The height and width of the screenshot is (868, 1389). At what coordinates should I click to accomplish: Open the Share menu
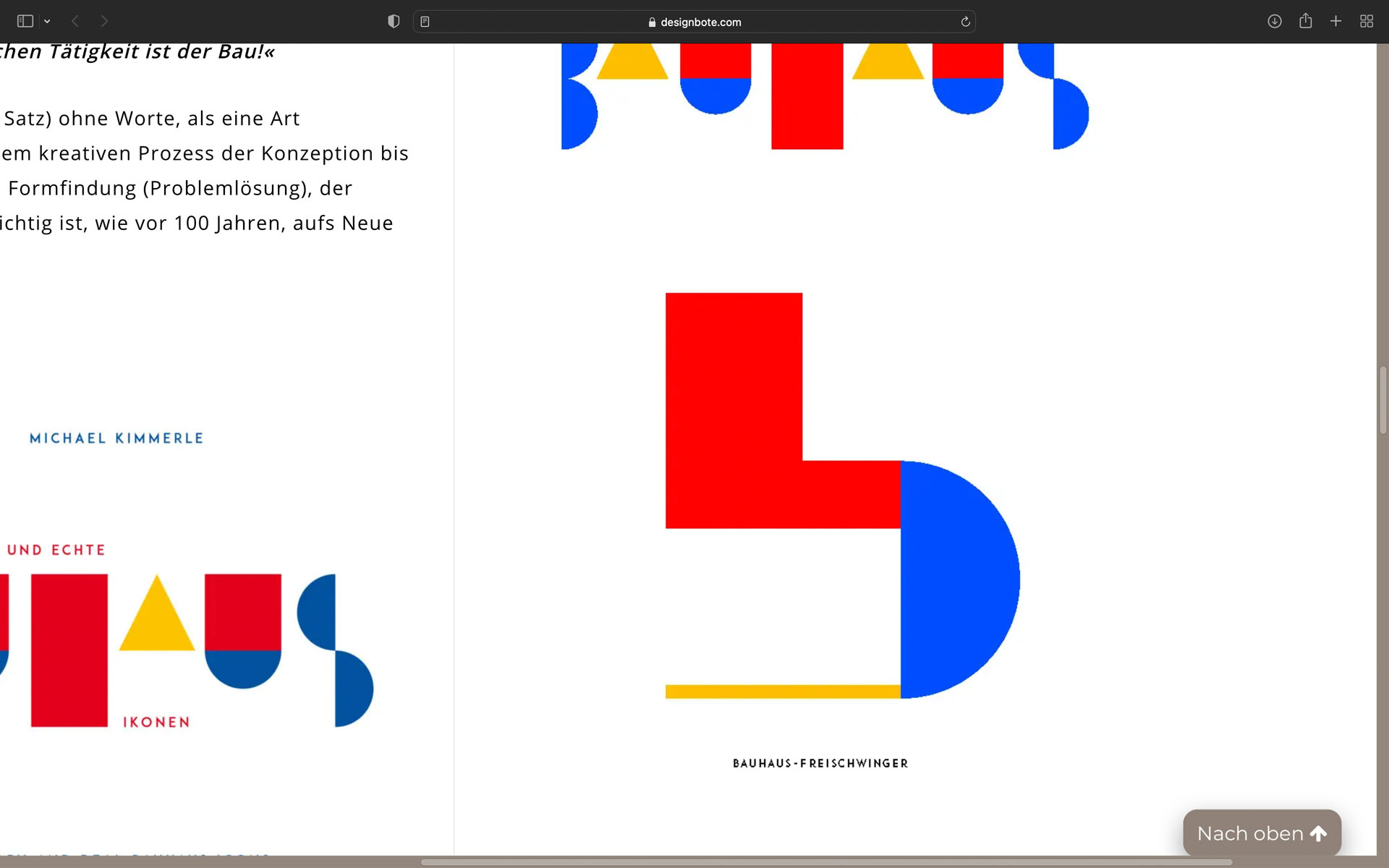pyautogui.click(x=1305, y=21)
